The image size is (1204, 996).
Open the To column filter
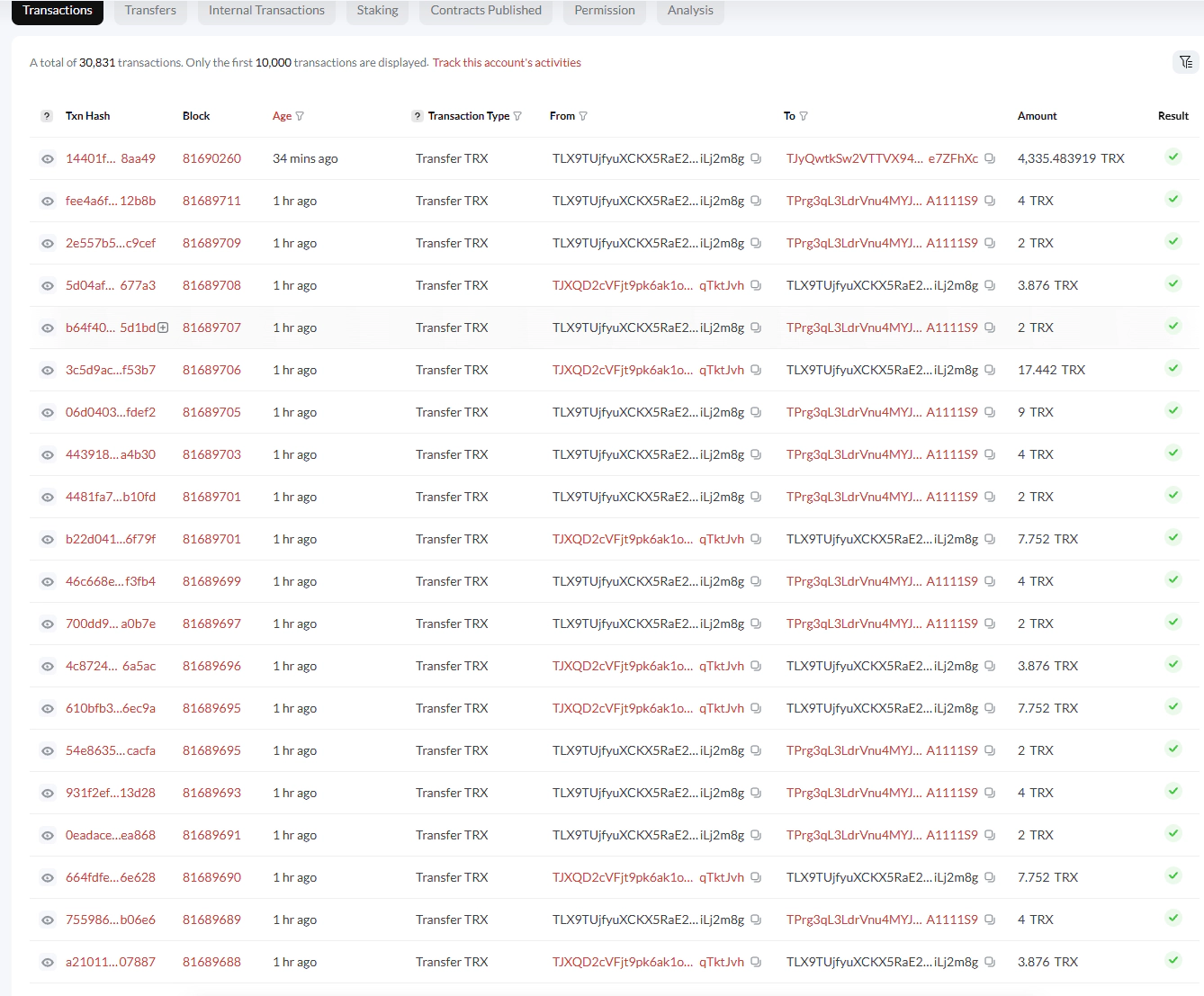[x=804, y=116]
